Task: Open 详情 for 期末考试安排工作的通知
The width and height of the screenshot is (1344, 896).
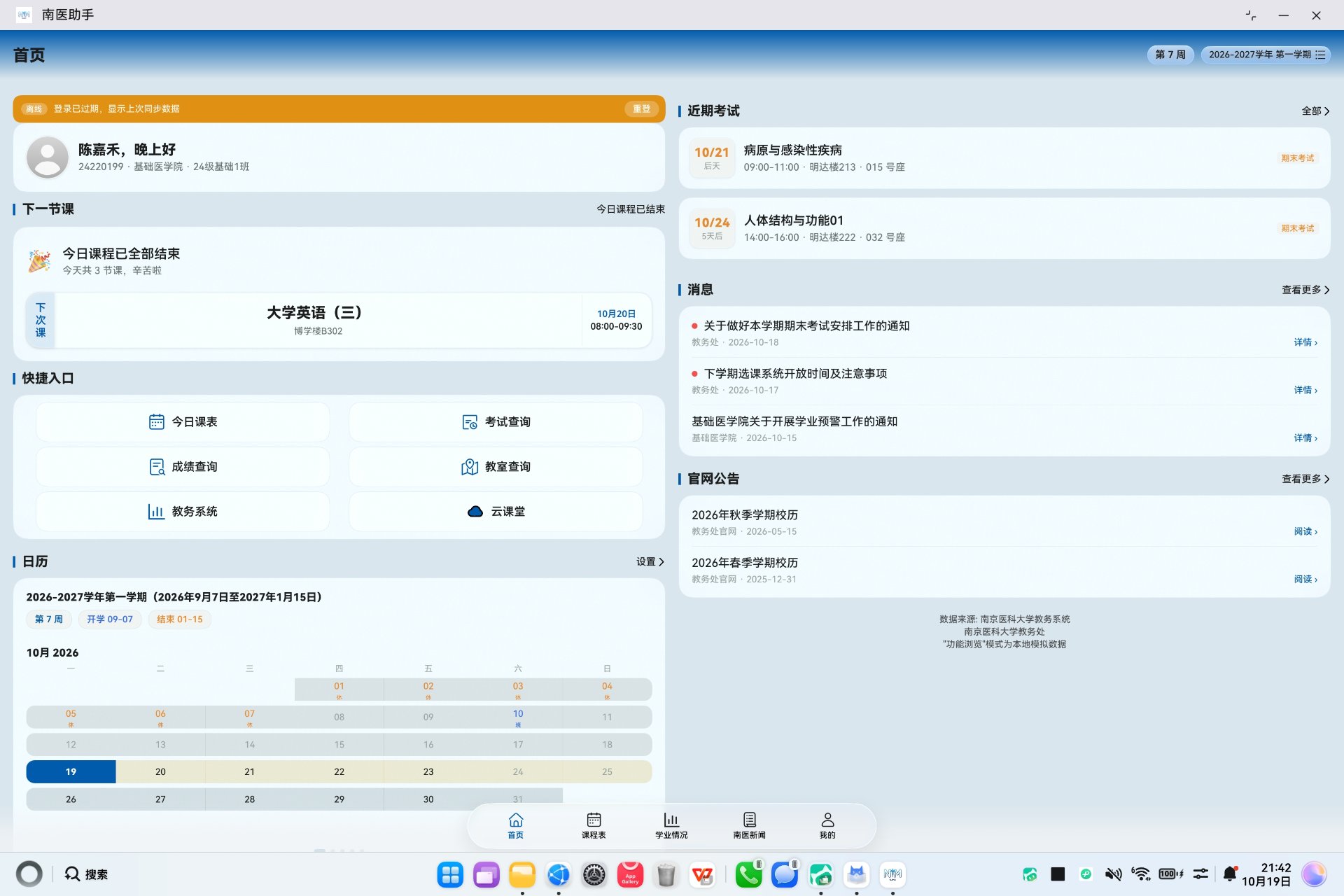Action: click(x=1305, y=342)
